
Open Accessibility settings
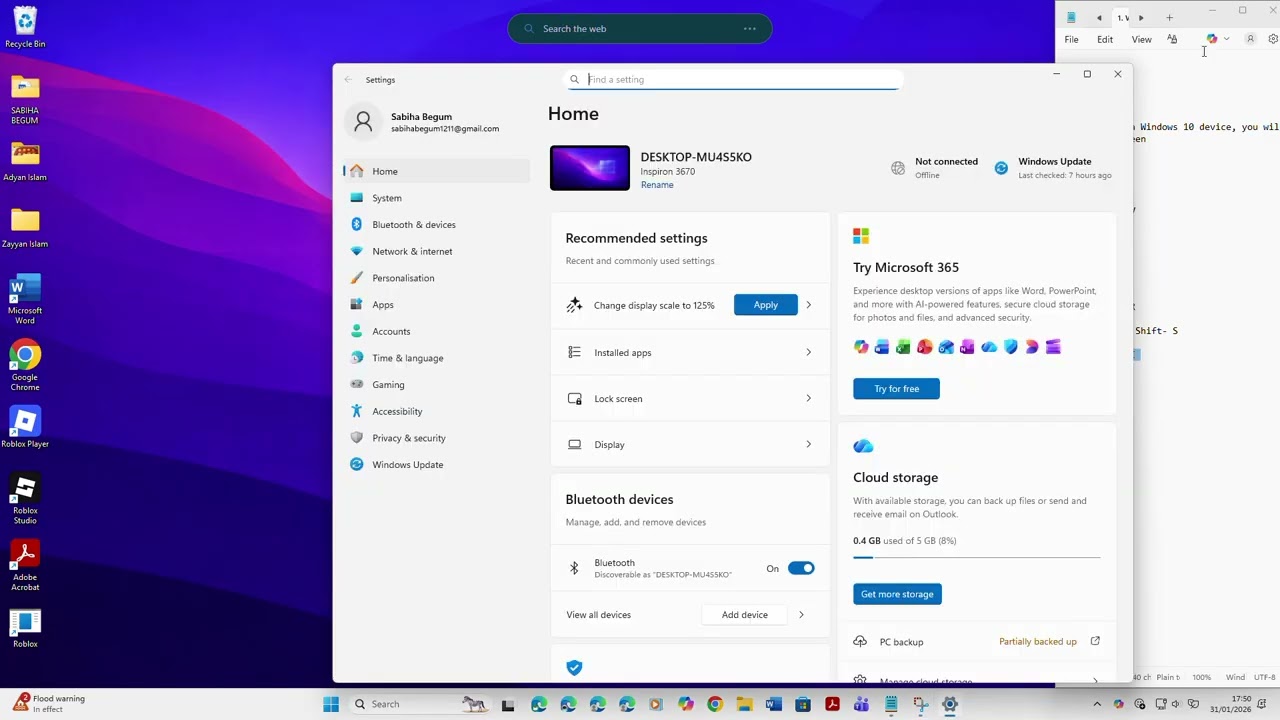(x=436, y=411)
